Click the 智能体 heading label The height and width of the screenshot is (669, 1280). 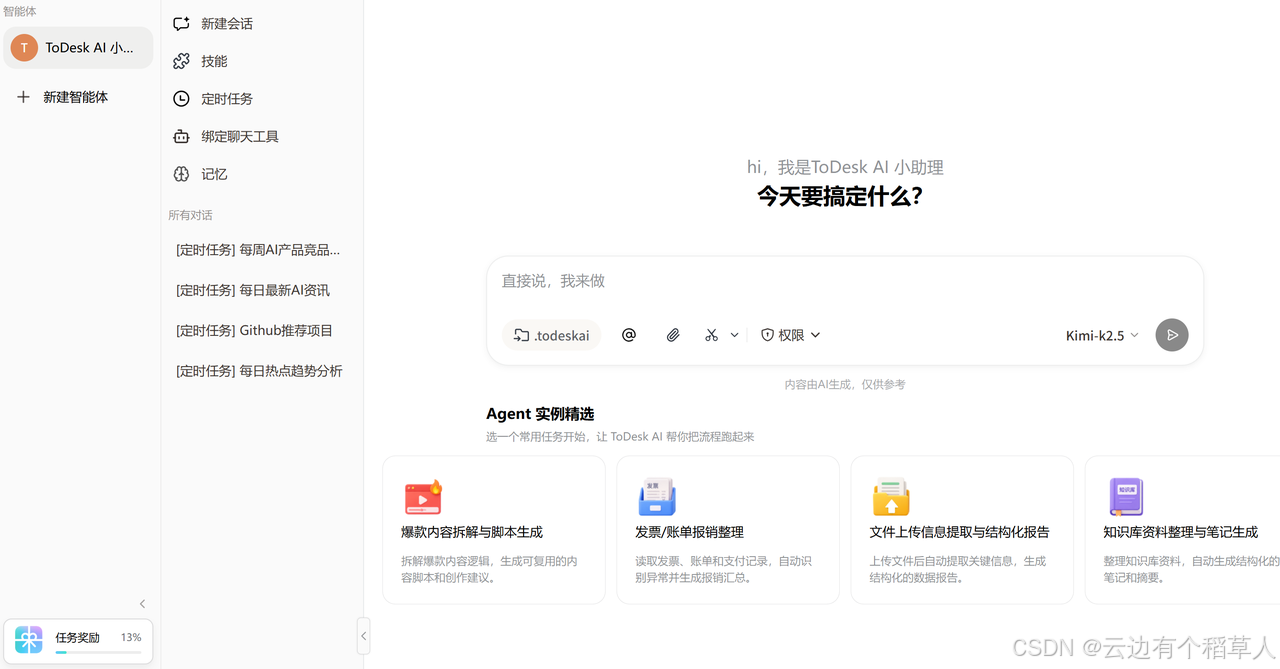[x=19, y=11]
